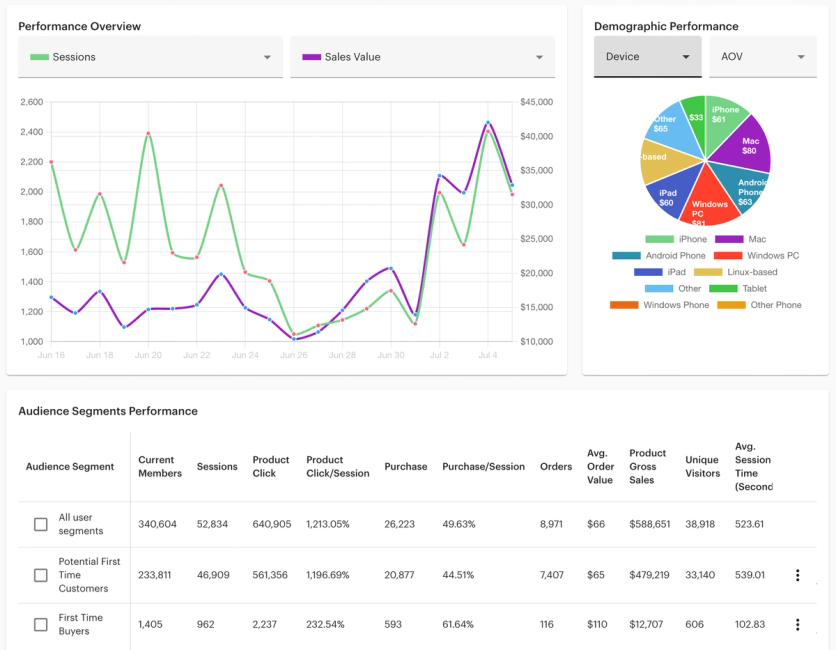This screenshot has height=650, width=836.
Task: Click the Audience Segment column header
Action: pos(70,467)
